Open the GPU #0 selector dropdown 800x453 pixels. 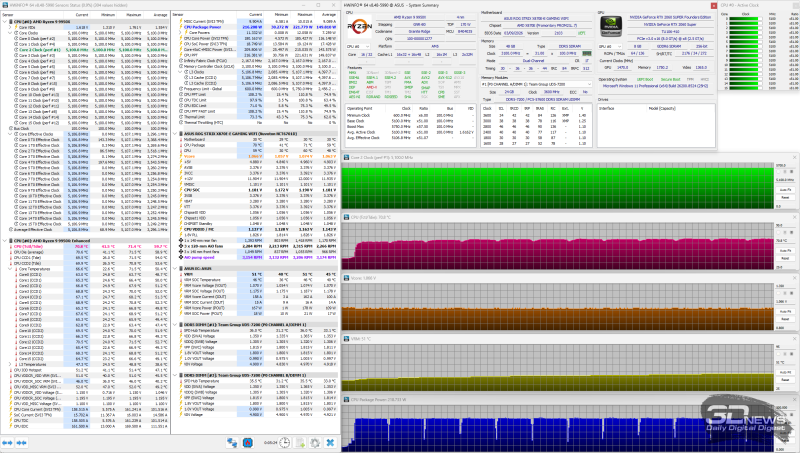(611, 46)
